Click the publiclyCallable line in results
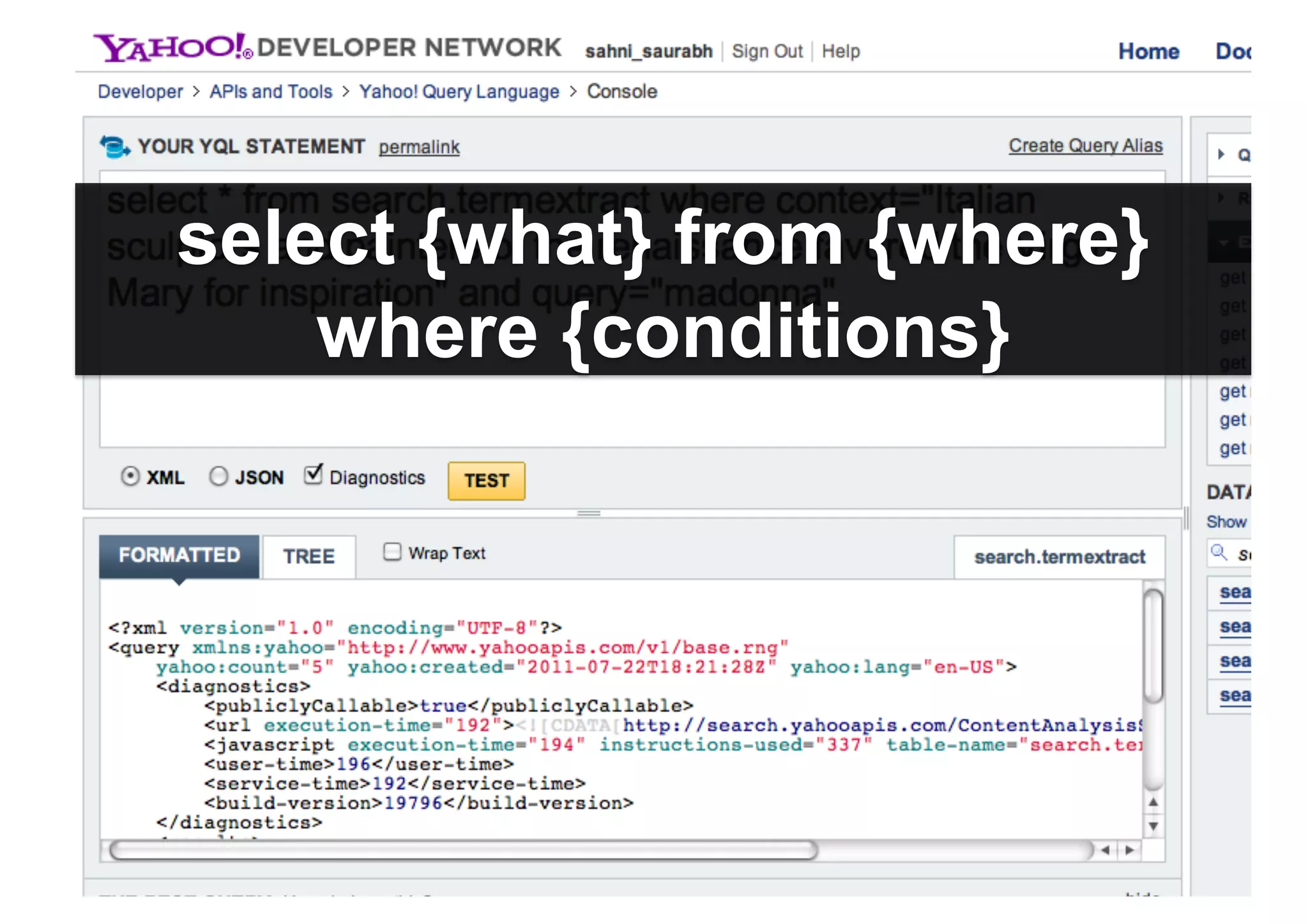This screenshot has width=1308, height=924. (x=448, y=706)
